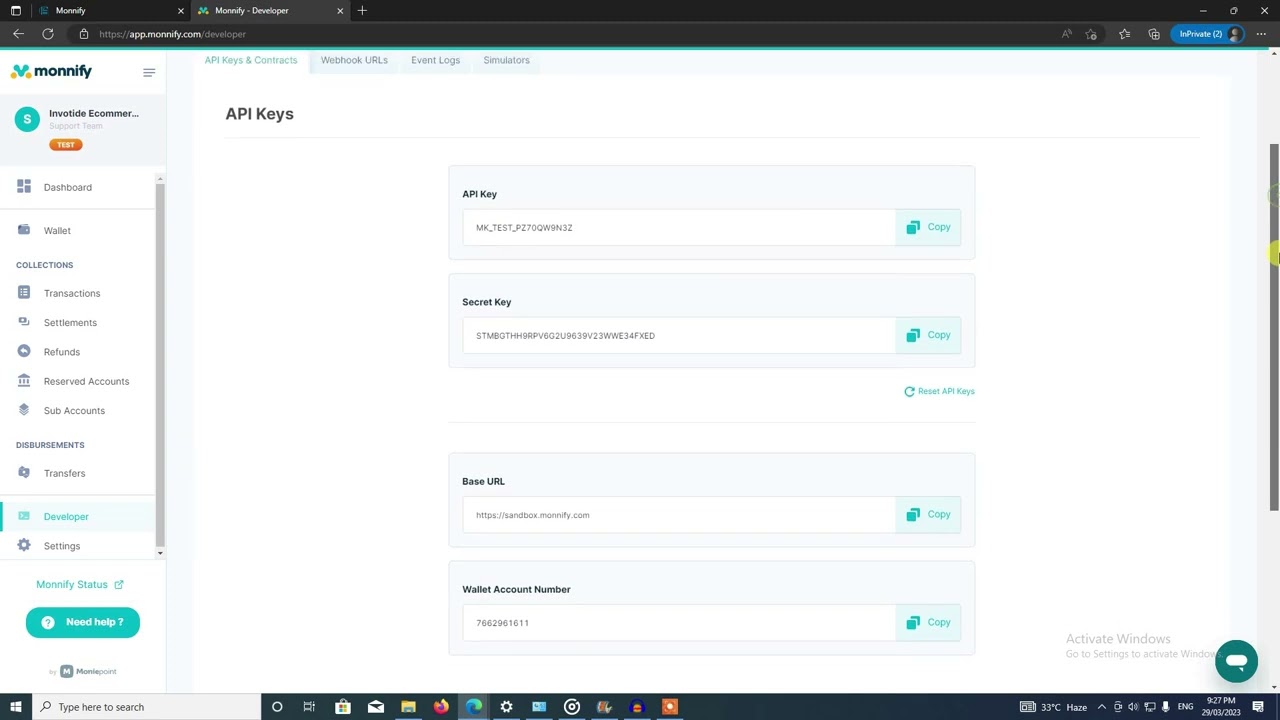Open browser favorites star icon
Image resolution: width=1280 pixels, height=720 pixels.
coord(1124,34)
